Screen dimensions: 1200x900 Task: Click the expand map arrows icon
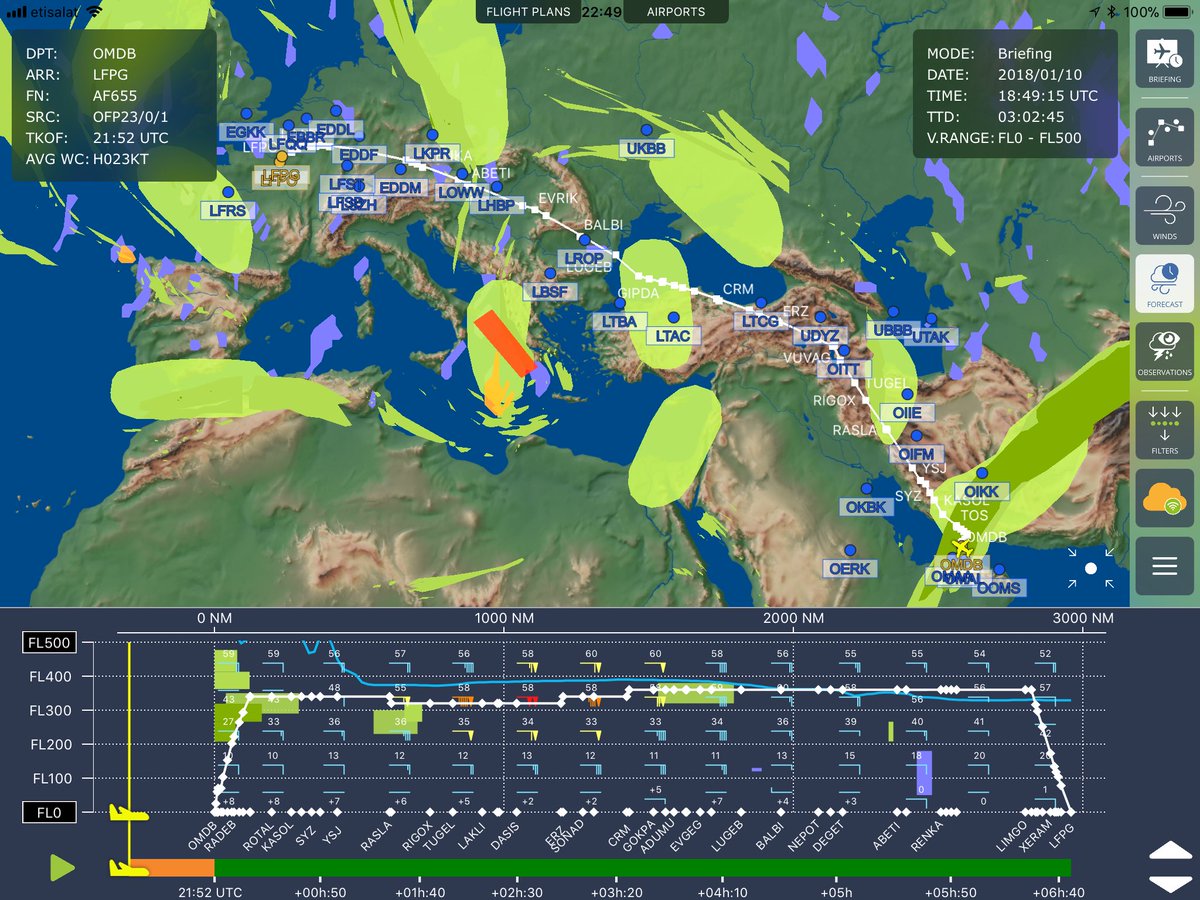pos(1090,567)
